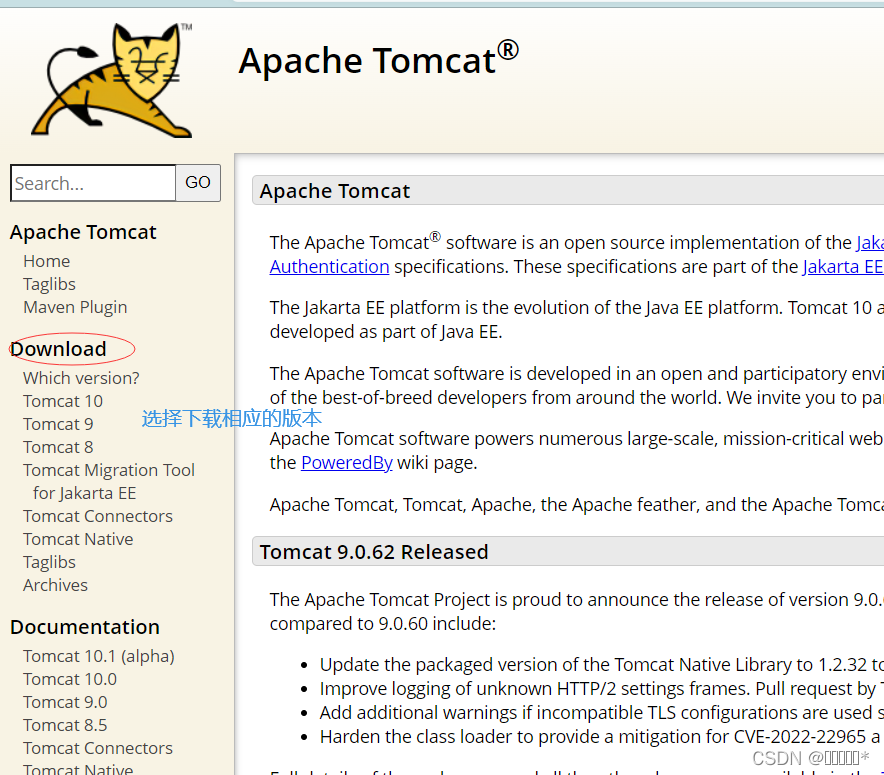Open the Home sidebar link
Image resolution: width=884 pixels, height=775 pixels.
point(47,261)
